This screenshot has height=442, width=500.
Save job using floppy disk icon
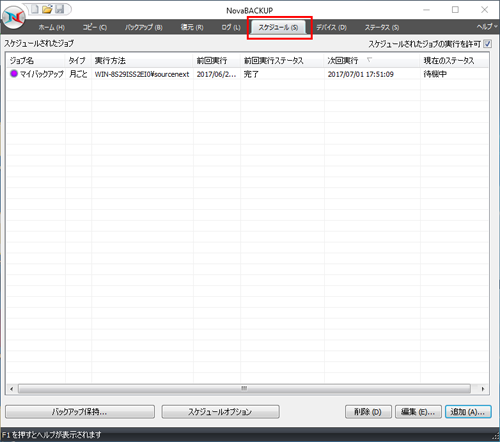point(59,9)
